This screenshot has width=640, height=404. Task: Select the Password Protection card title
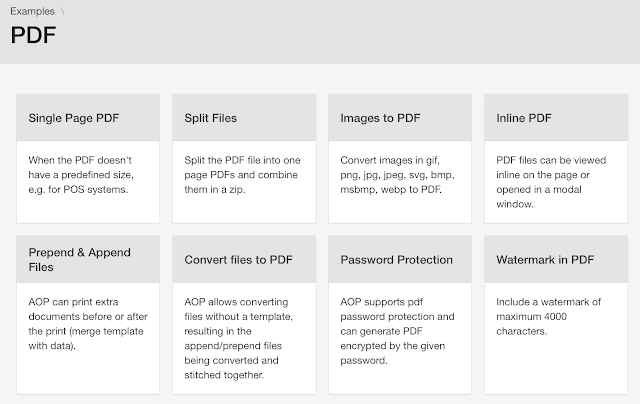point(396,260)
